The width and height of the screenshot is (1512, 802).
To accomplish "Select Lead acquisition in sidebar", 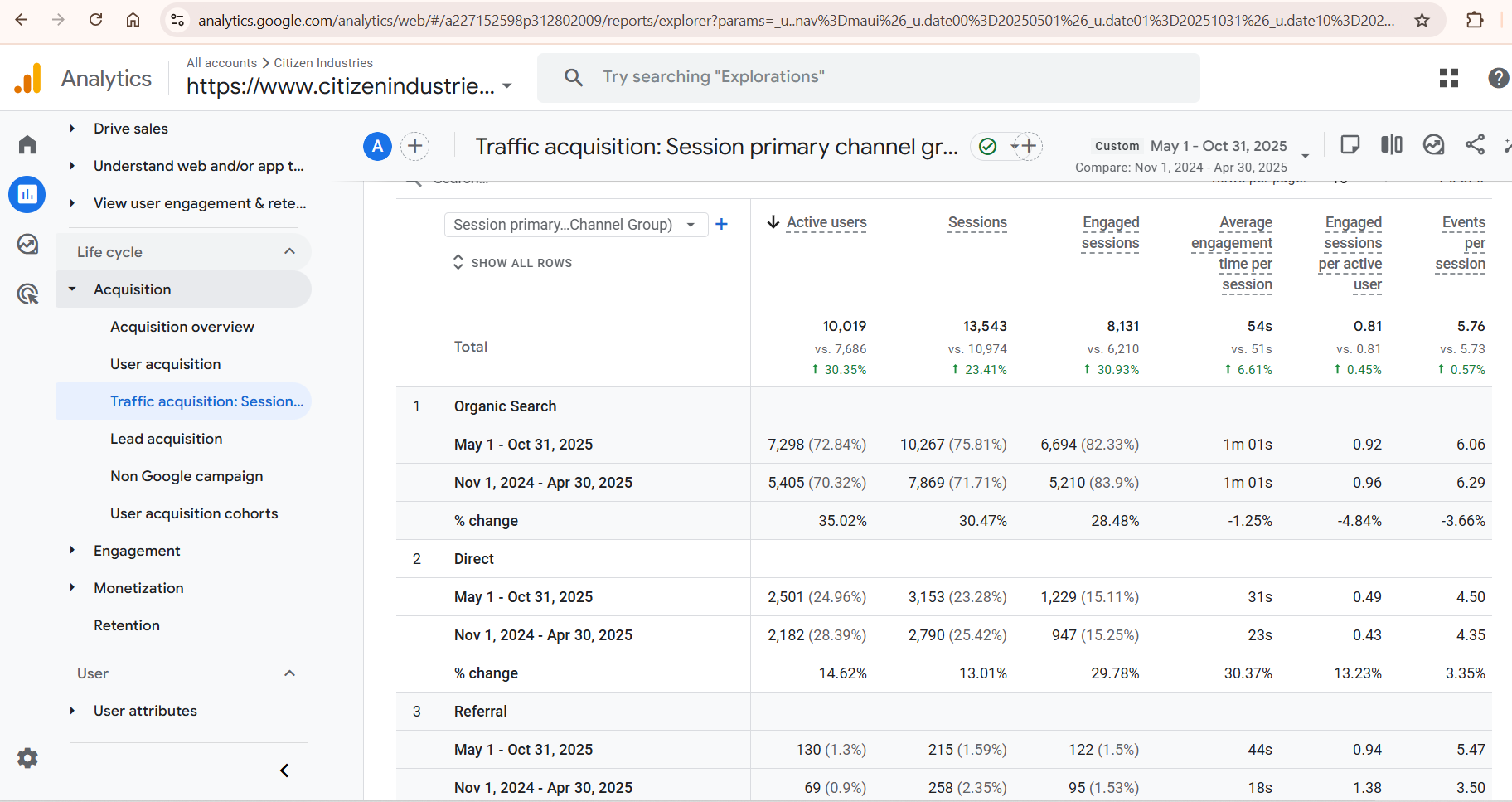I will click(x=167, y=439).
